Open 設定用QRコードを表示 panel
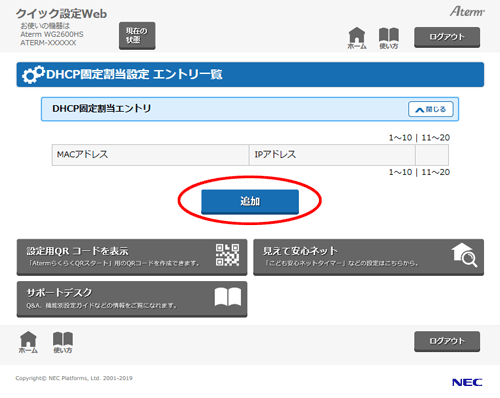Screen dimensions: 500x398 click(132, 257)
